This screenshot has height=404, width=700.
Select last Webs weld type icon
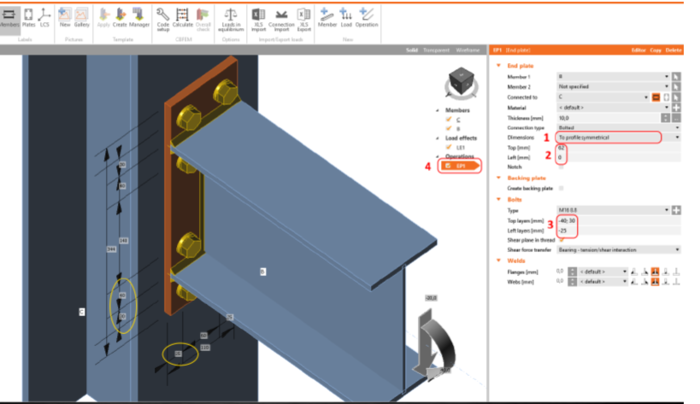(x=676, y=282)
